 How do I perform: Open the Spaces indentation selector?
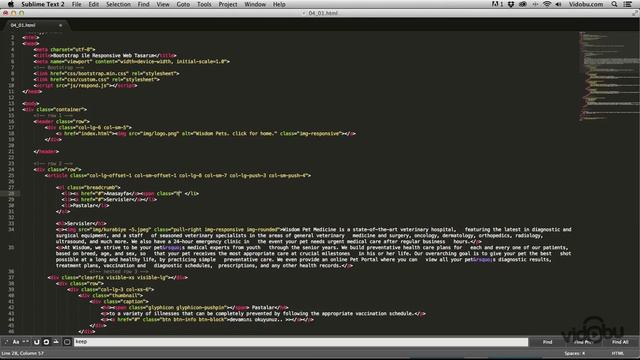[575, 353]
